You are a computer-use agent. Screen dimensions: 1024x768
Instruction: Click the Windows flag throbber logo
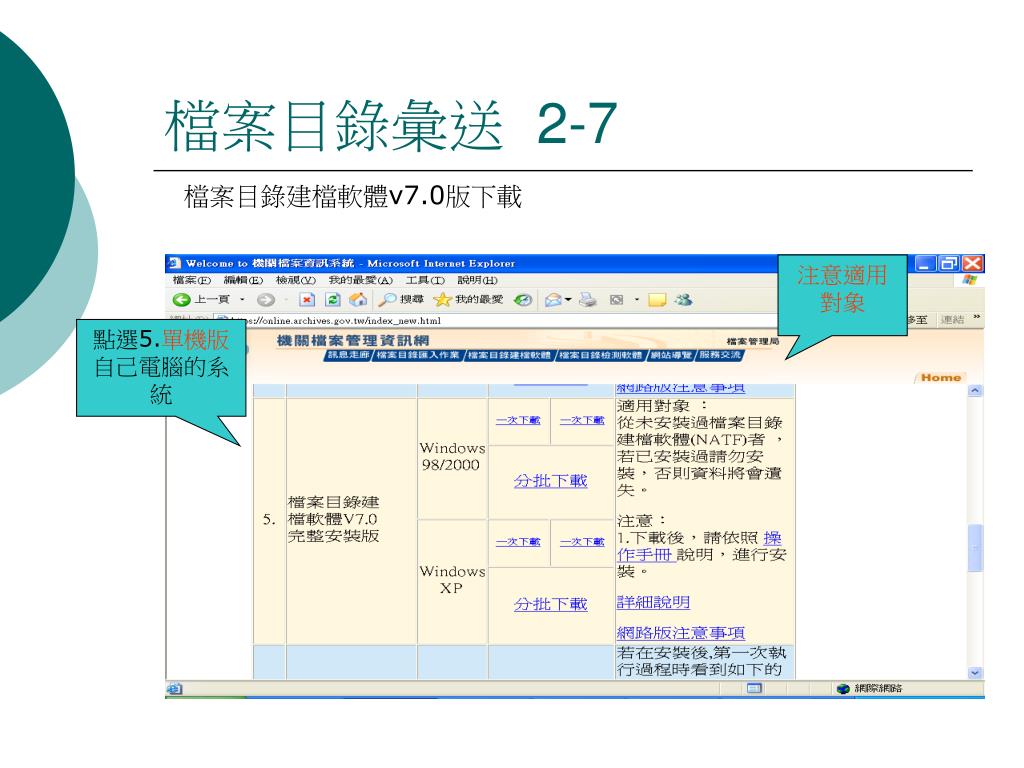[970, 280]
